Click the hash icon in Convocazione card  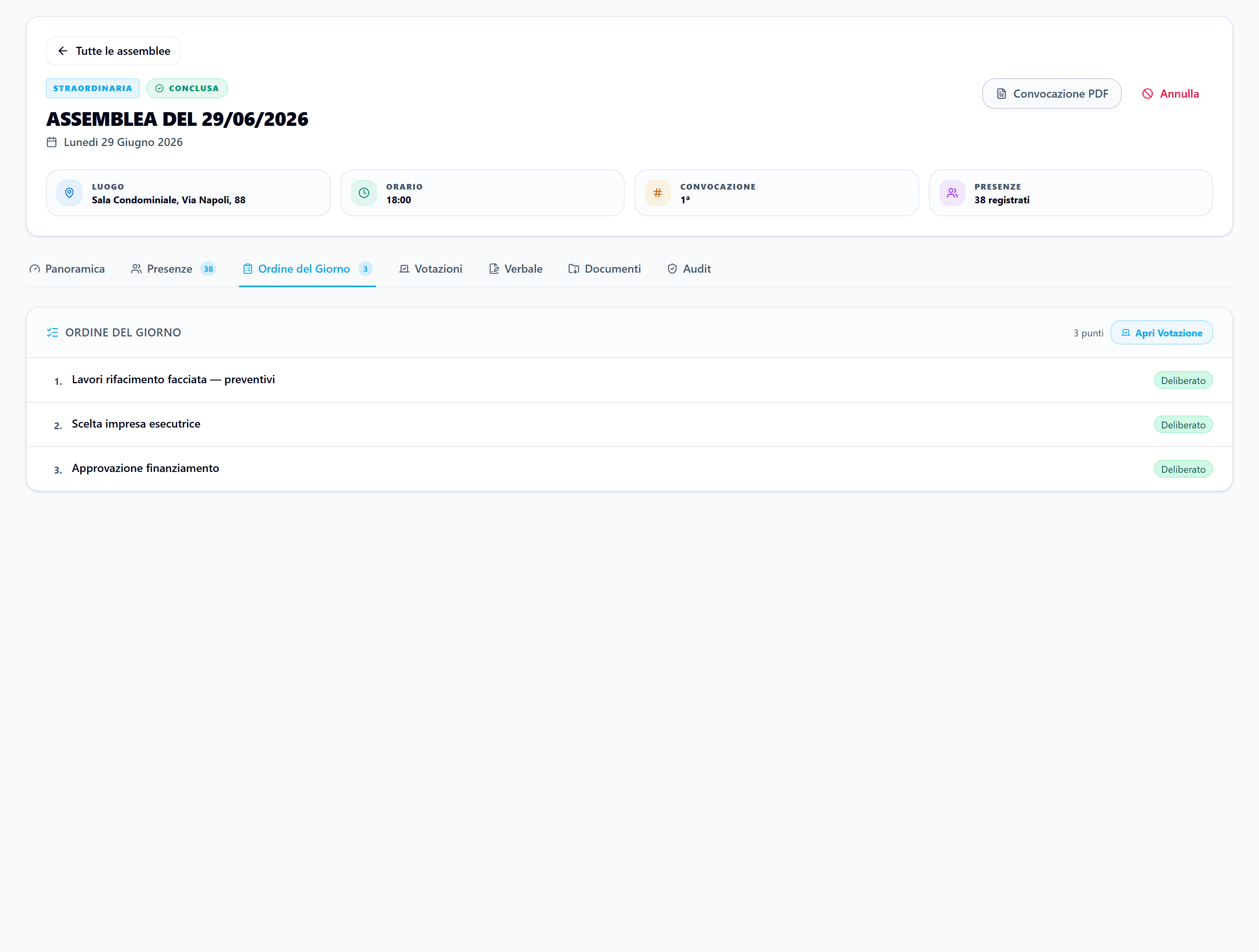click(x=657, y=193)
